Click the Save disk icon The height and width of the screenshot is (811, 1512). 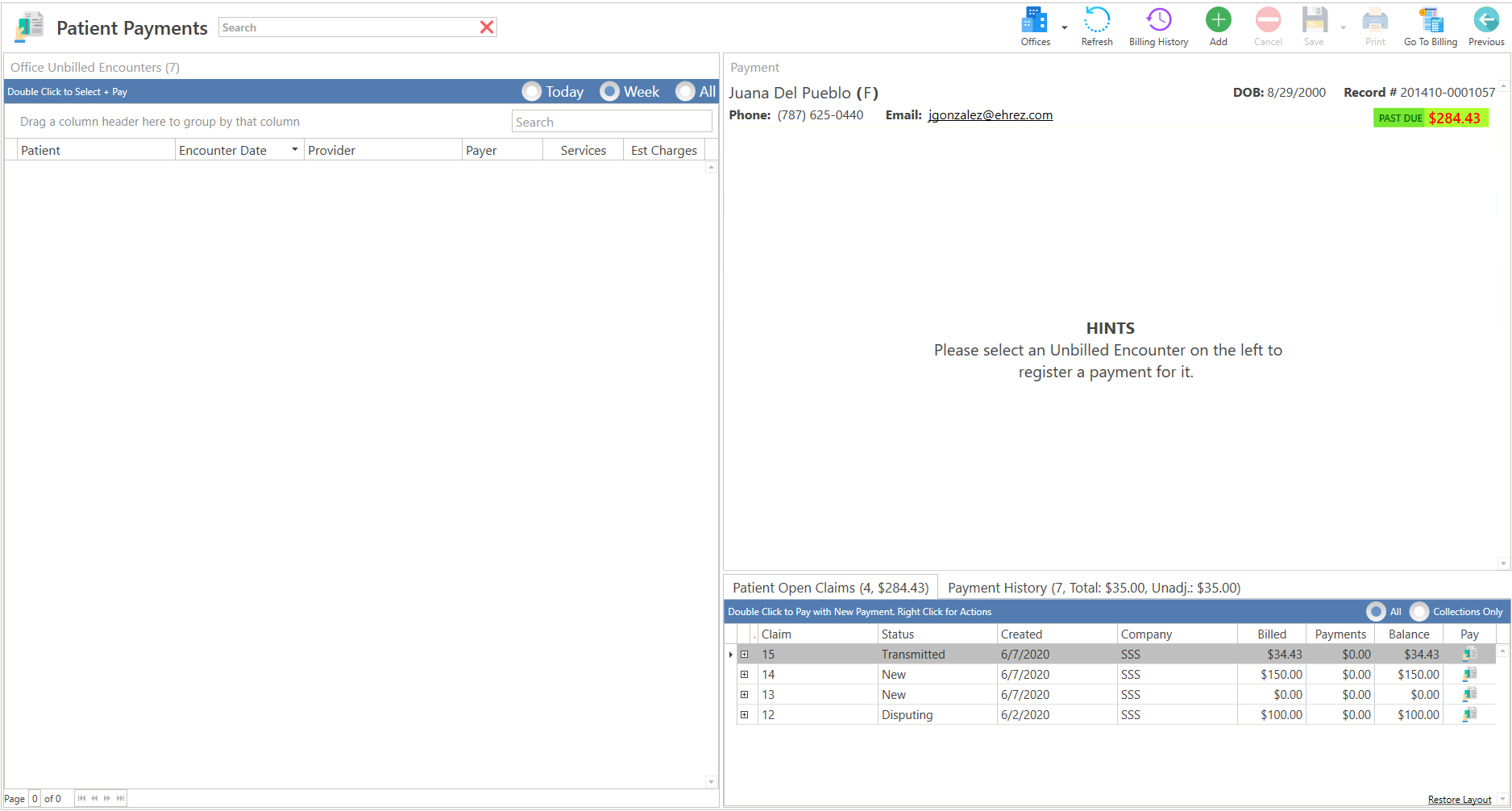point(1315,27)
